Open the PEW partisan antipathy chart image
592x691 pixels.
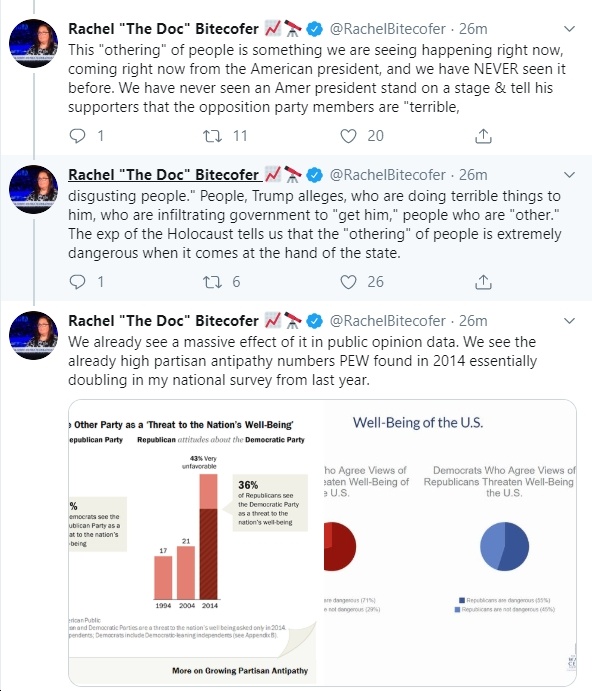[196, 542]
